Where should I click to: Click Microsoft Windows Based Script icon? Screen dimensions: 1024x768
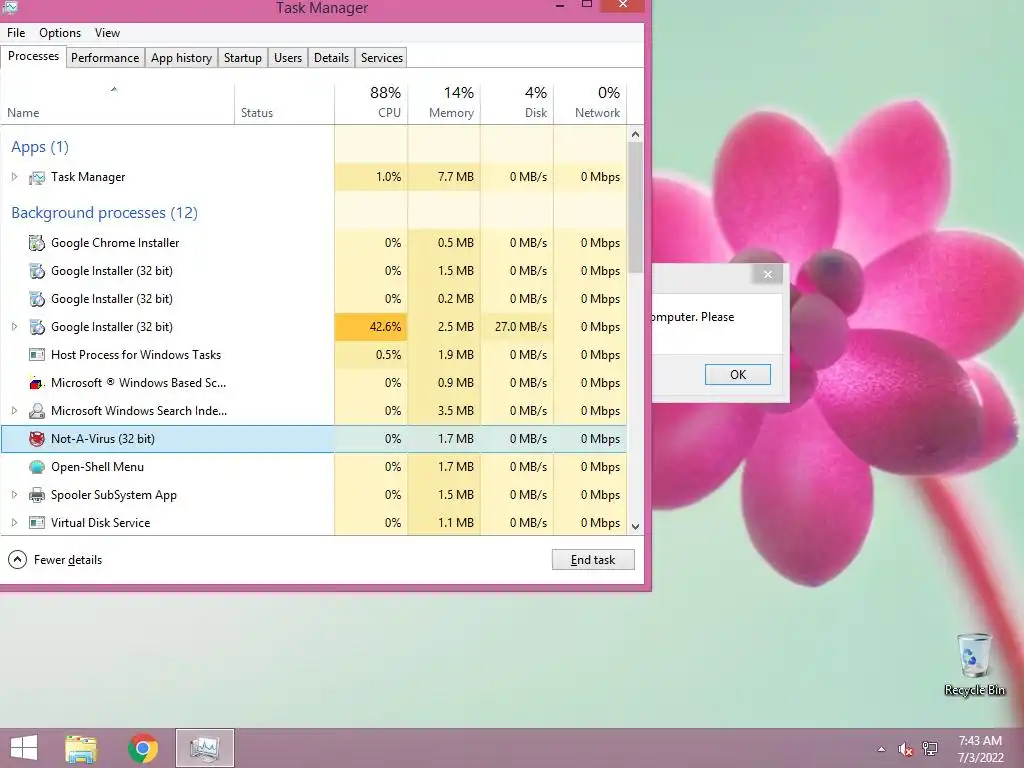click(37, 383)
